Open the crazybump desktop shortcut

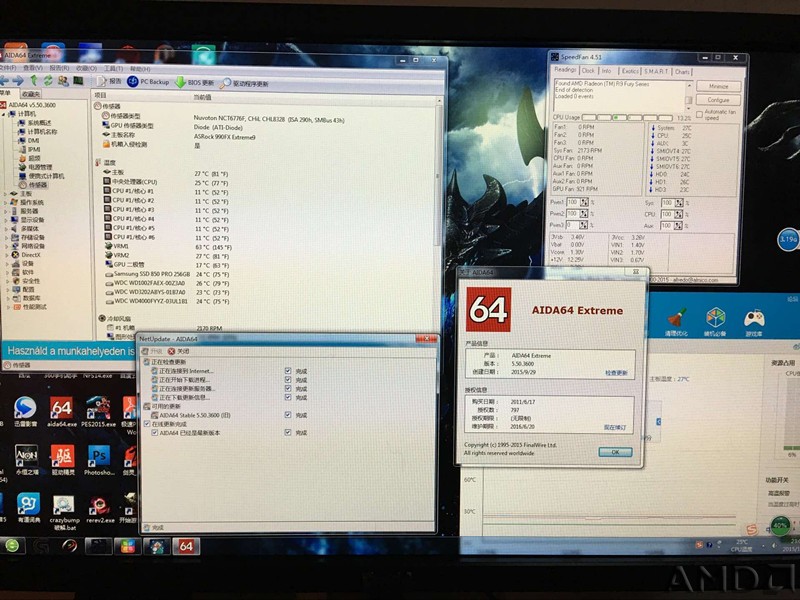click(x=64, y=513)
